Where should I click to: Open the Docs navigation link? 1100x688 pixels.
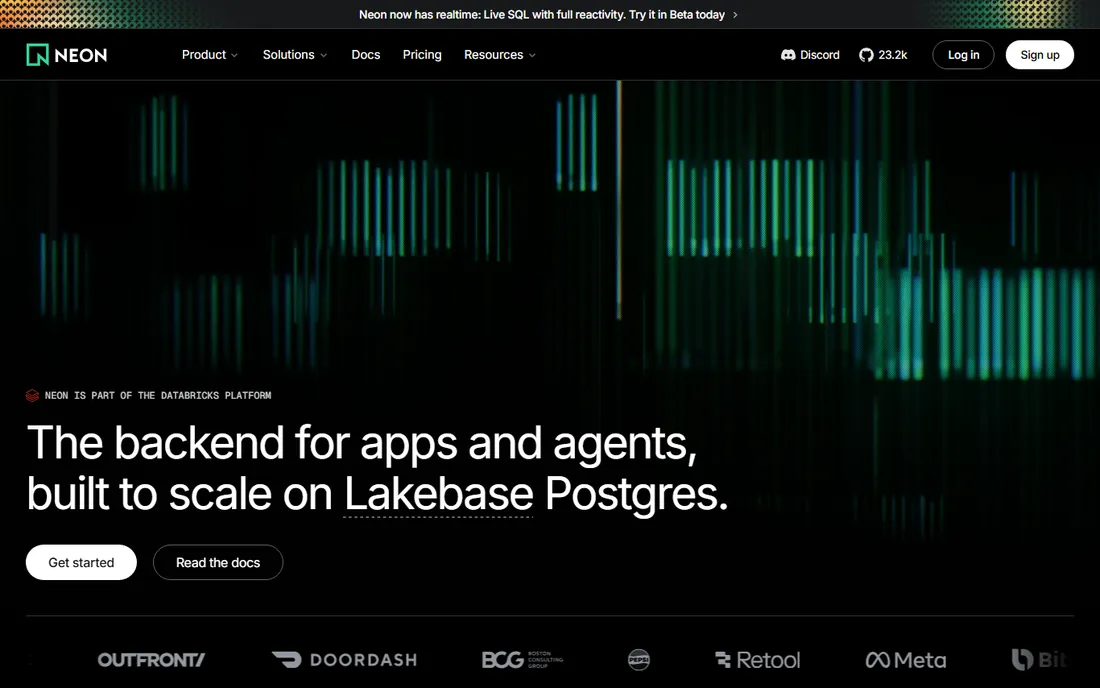click(365, 55)
